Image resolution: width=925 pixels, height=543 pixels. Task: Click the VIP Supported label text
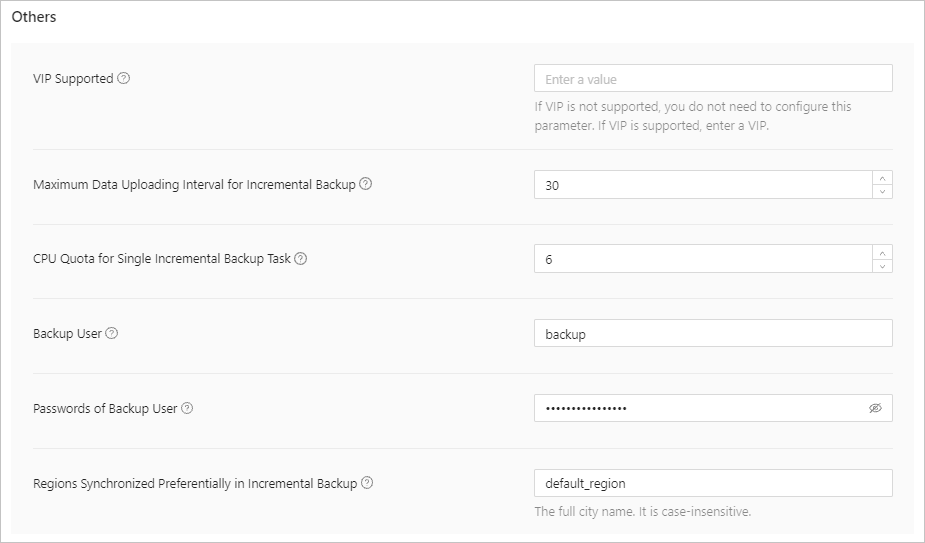pos(73,78)
